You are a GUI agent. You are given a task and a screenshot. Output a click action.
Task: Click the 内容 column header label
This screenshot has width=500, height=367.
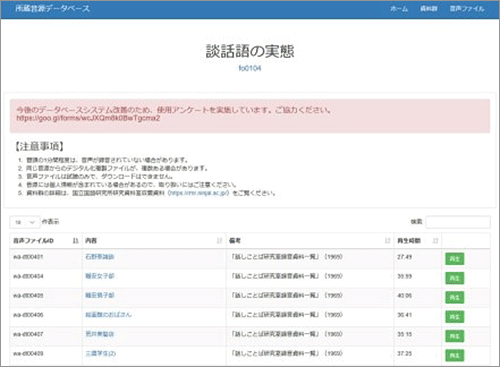(x=91, y=241)
